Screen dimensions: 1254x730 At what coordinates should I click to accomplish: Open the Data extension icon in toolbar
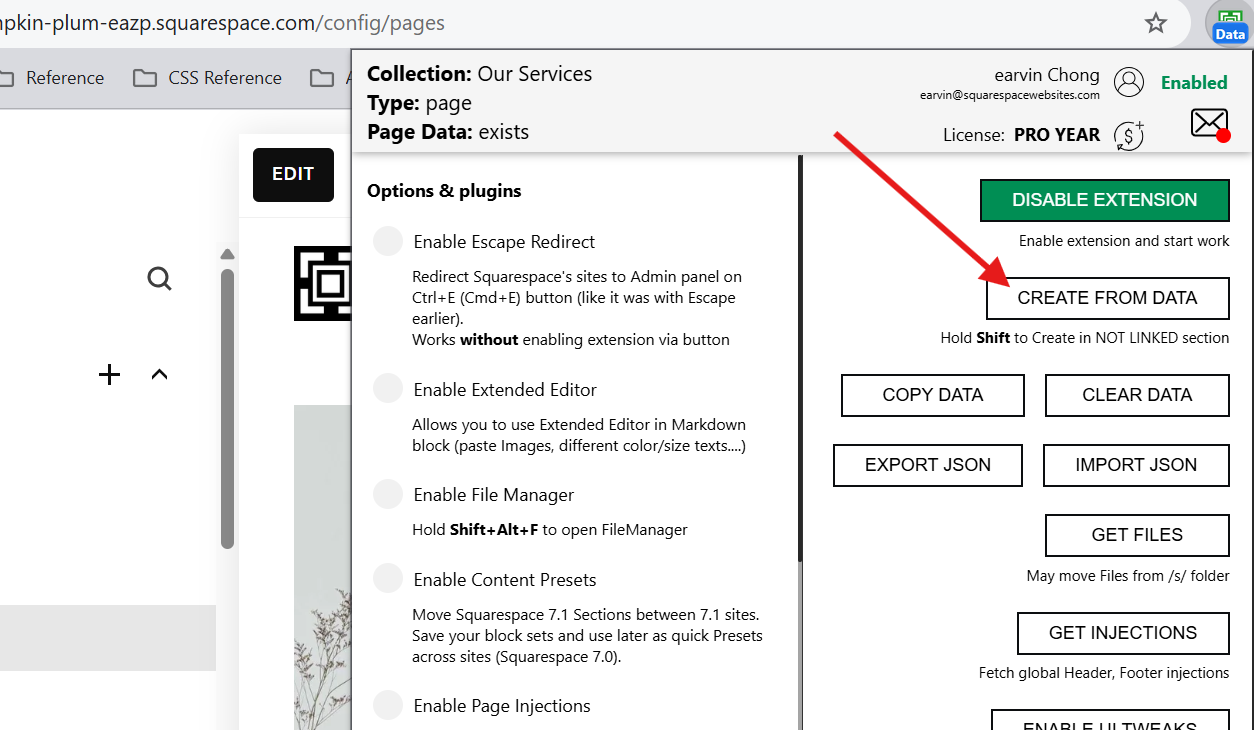tap(1229, 24)
